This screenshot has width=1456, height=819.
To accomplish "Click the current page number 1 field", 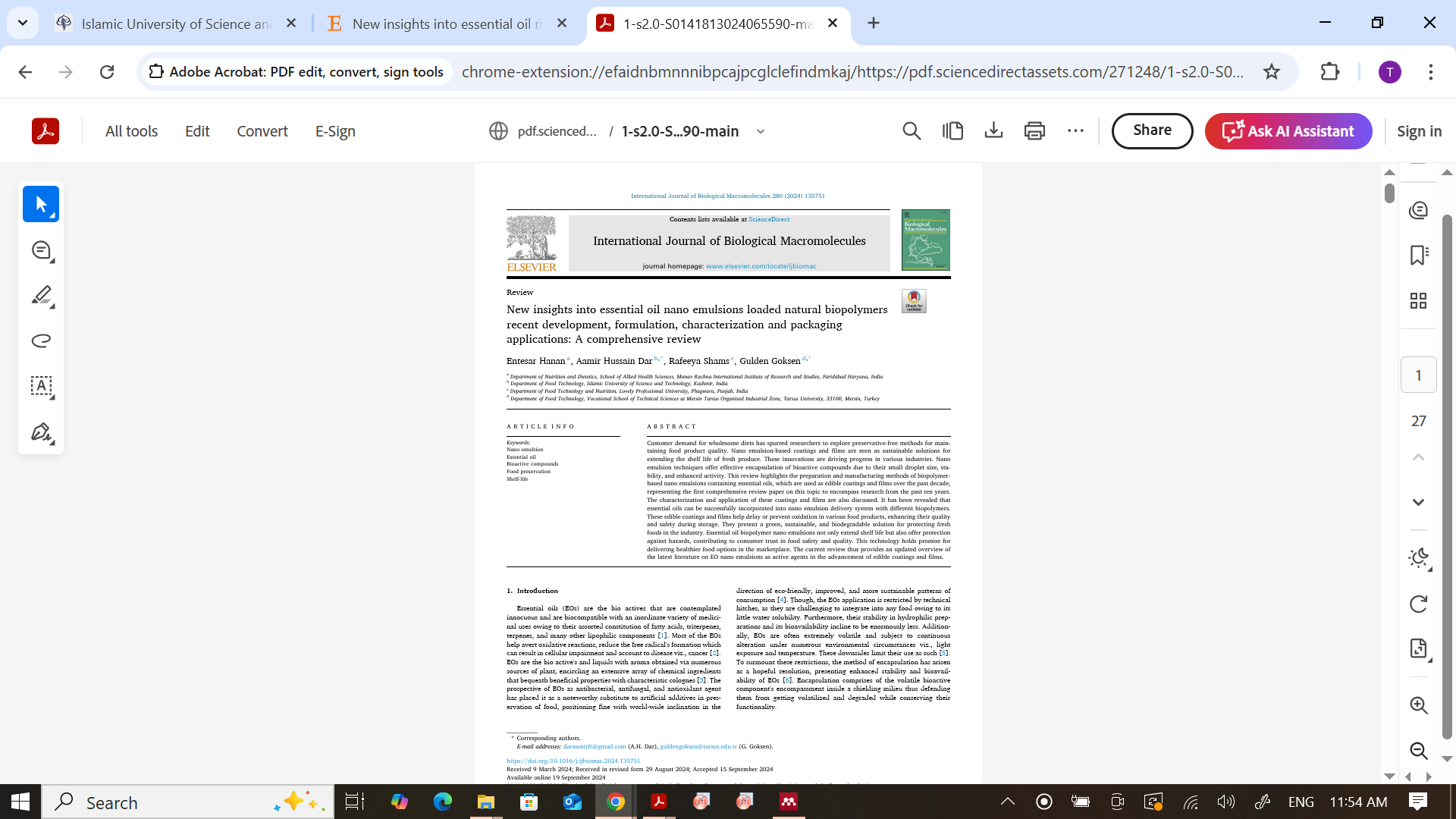I will tap(1418, 375).
